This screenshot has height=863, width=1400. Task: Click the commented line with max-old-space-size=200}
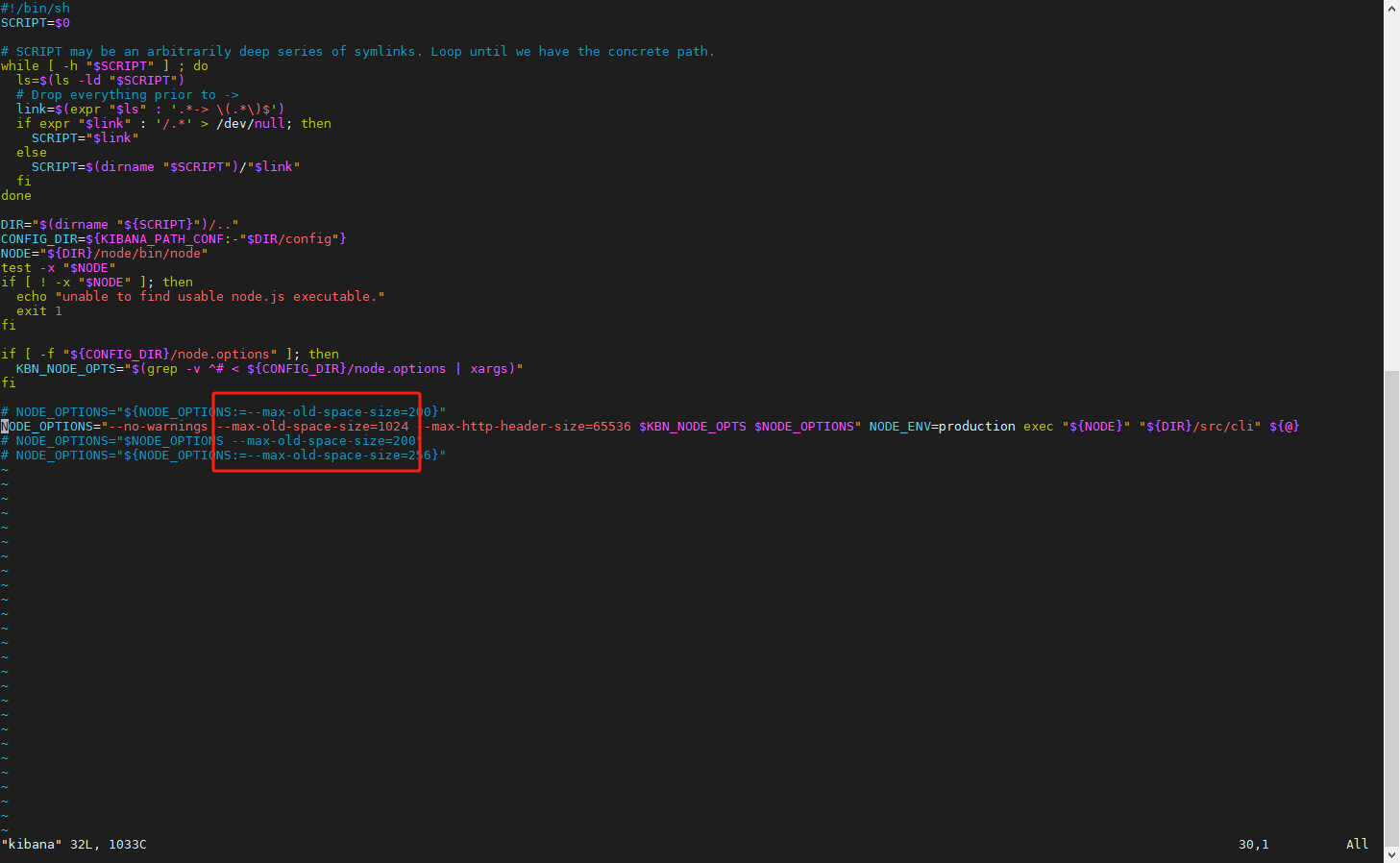coord(223,411)
